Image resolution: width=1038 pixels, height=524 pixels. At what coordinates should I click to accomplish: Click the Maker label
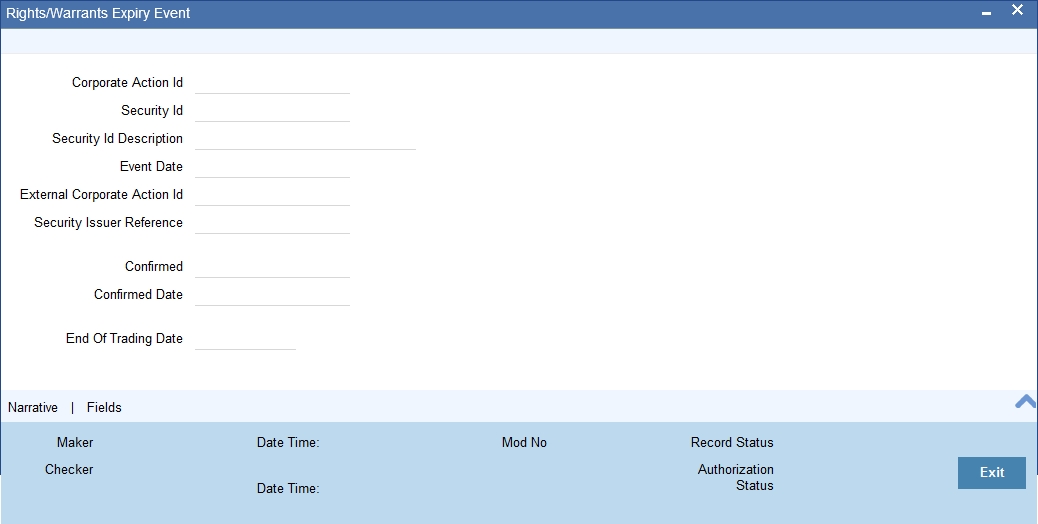tap(75, 442)
